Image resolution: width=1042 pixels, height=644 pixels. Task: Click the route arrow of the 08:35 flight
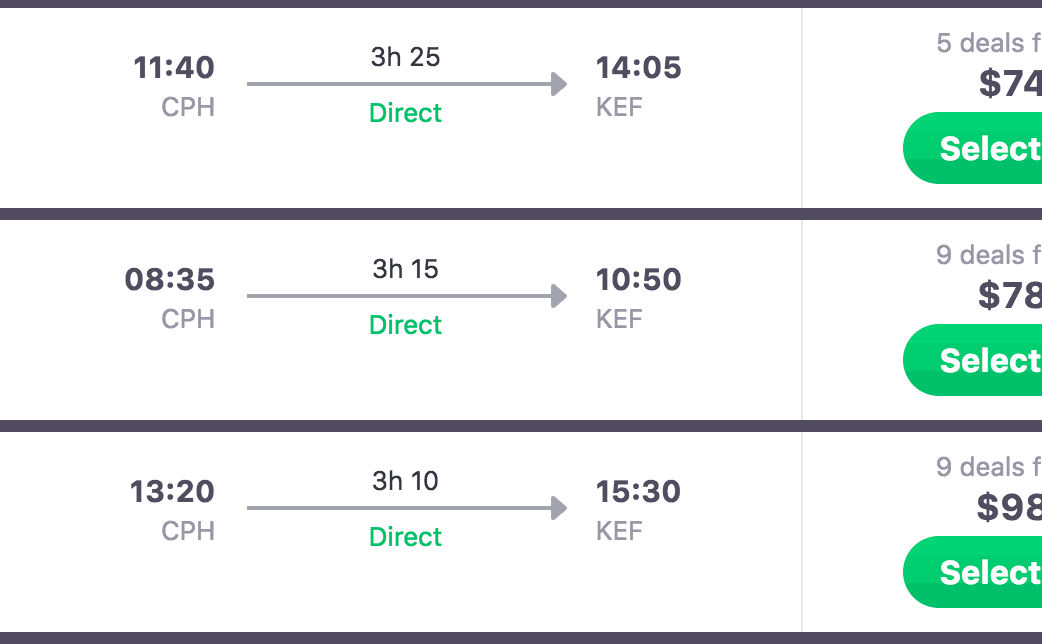(x=406, y=296)
